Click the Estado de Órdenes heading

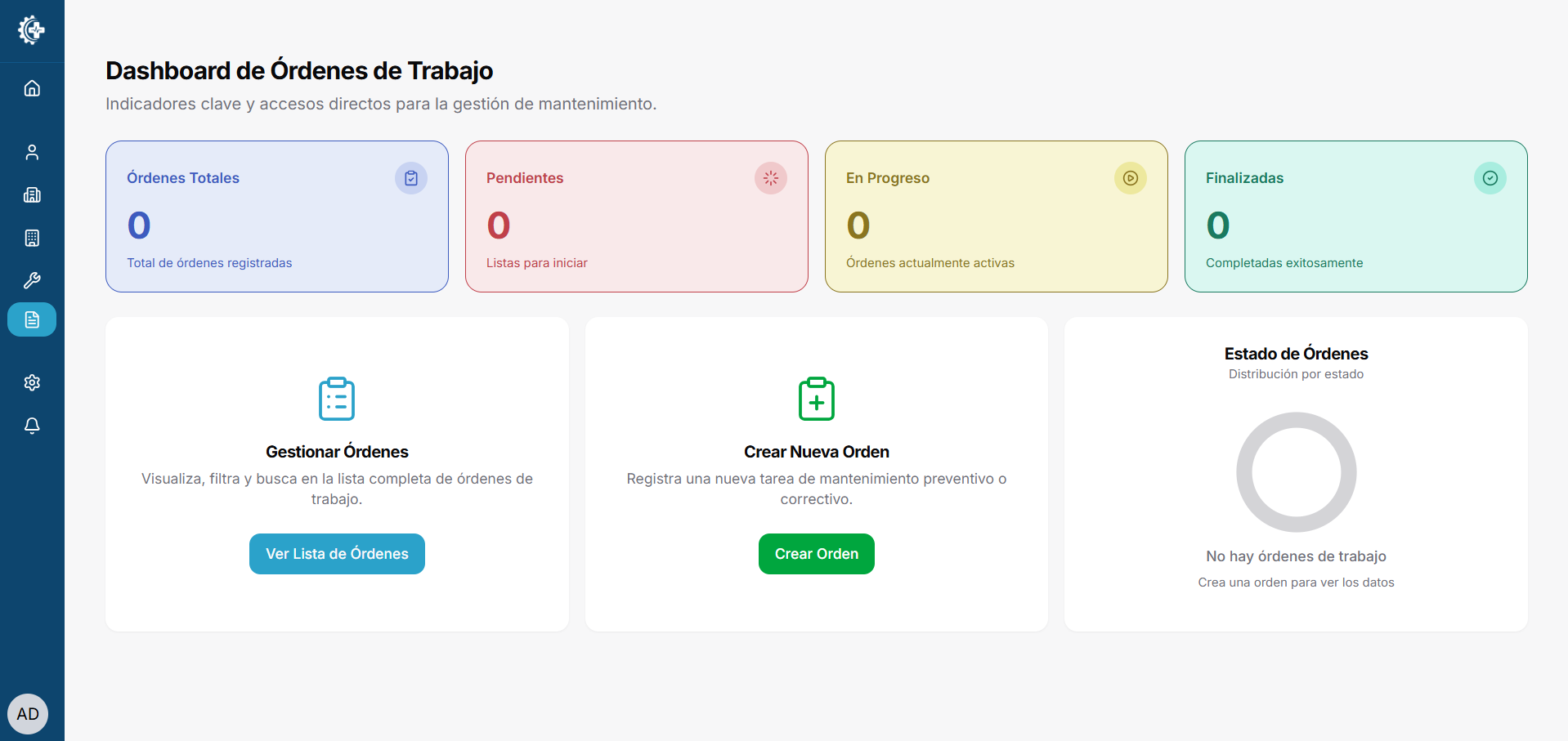coord(1297,354)
